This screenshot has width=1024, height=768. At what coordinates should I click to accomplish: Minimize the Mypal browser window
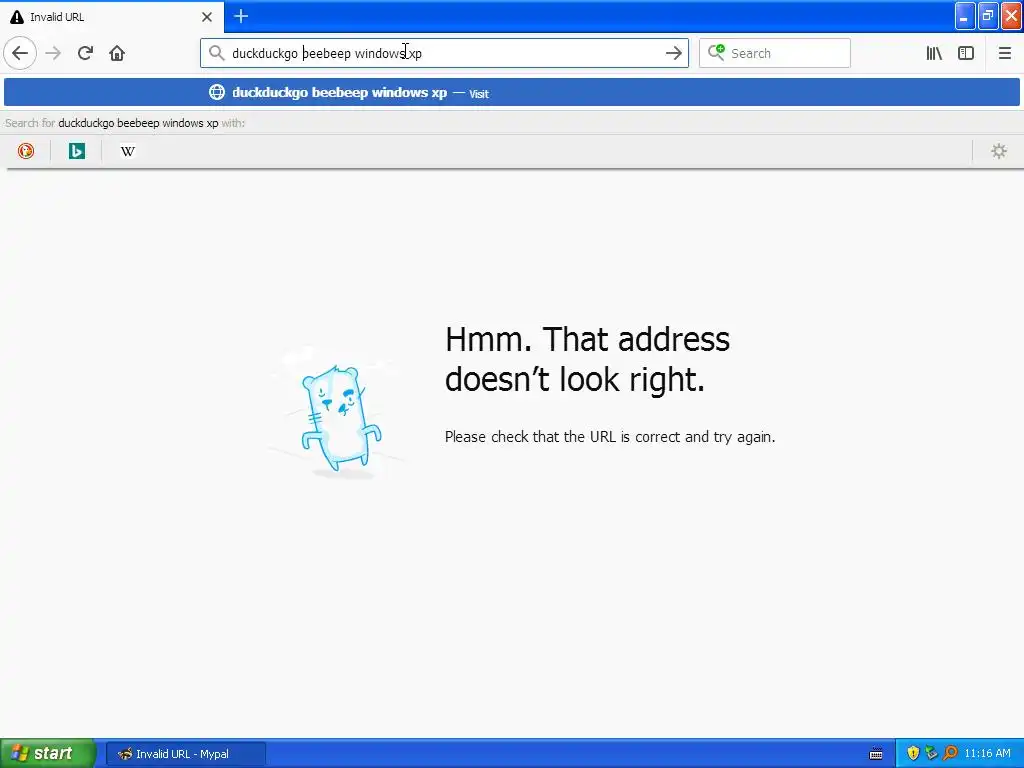pos(965,16)
